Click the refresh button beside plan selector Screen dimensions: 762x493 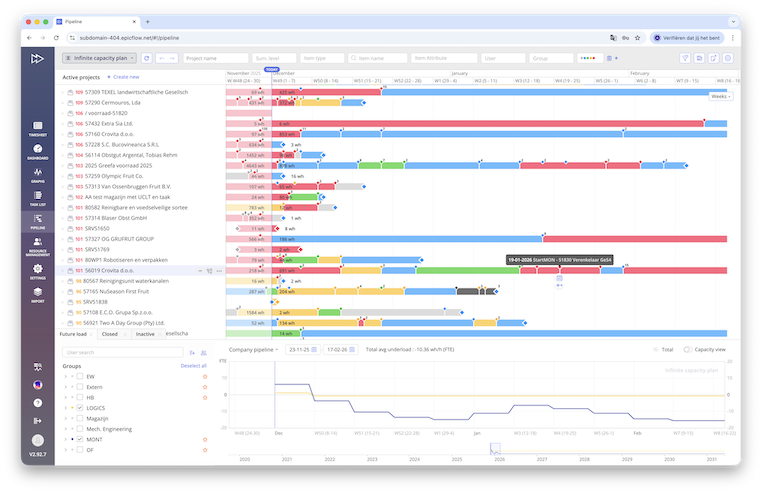(147, 58)
